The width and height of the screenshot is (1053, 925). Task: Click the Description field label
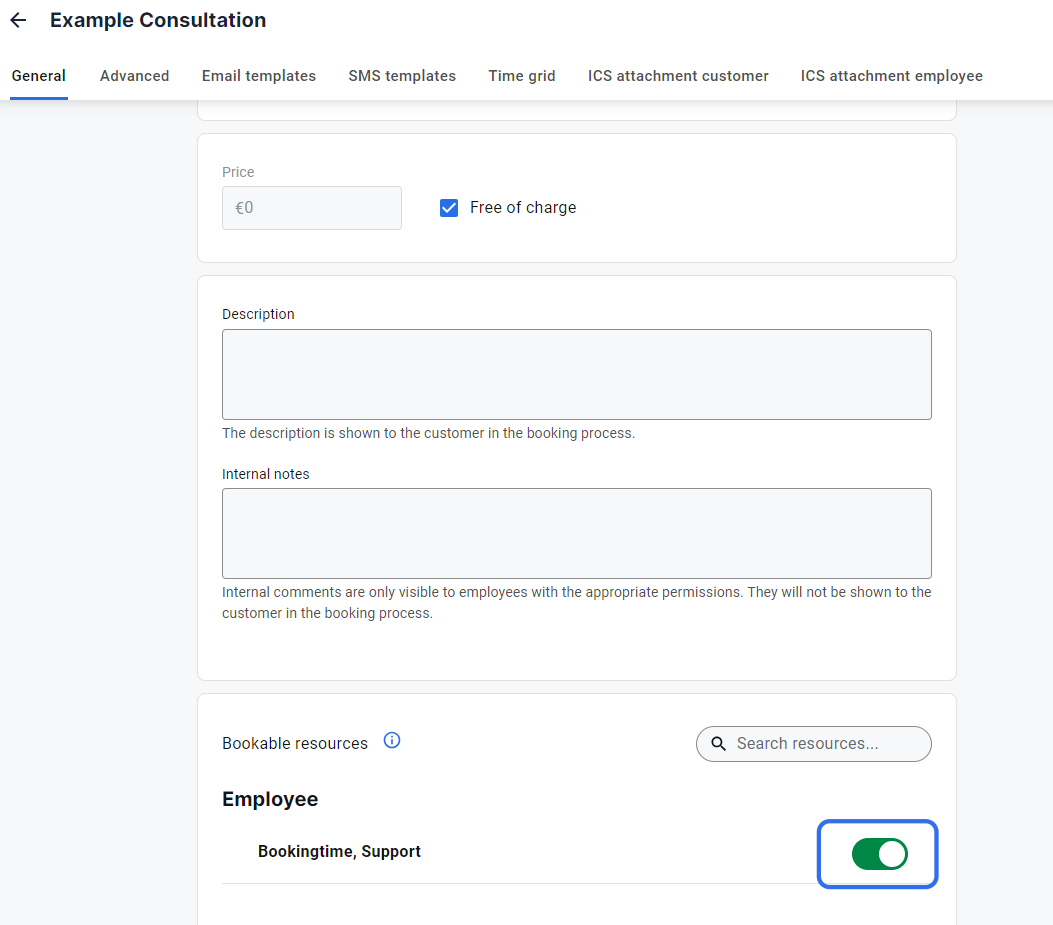tap(258, 314)
